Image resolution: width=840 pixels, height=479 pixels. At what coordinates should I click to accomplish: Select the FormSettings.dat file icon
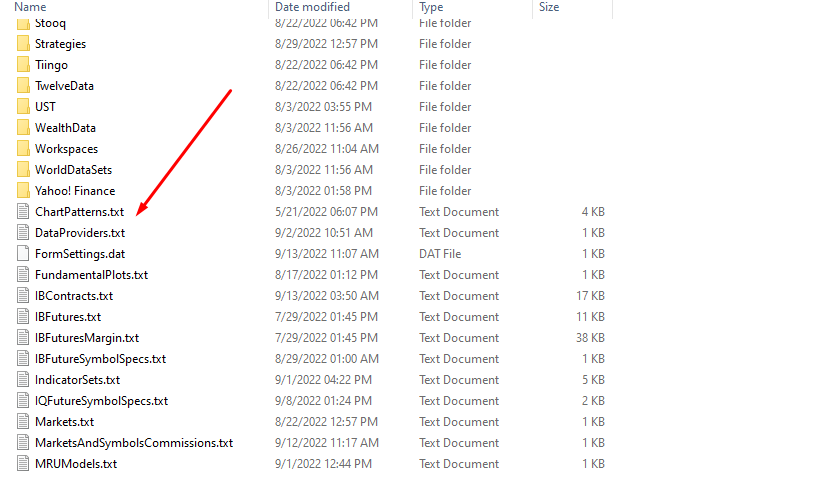[24, 254]
